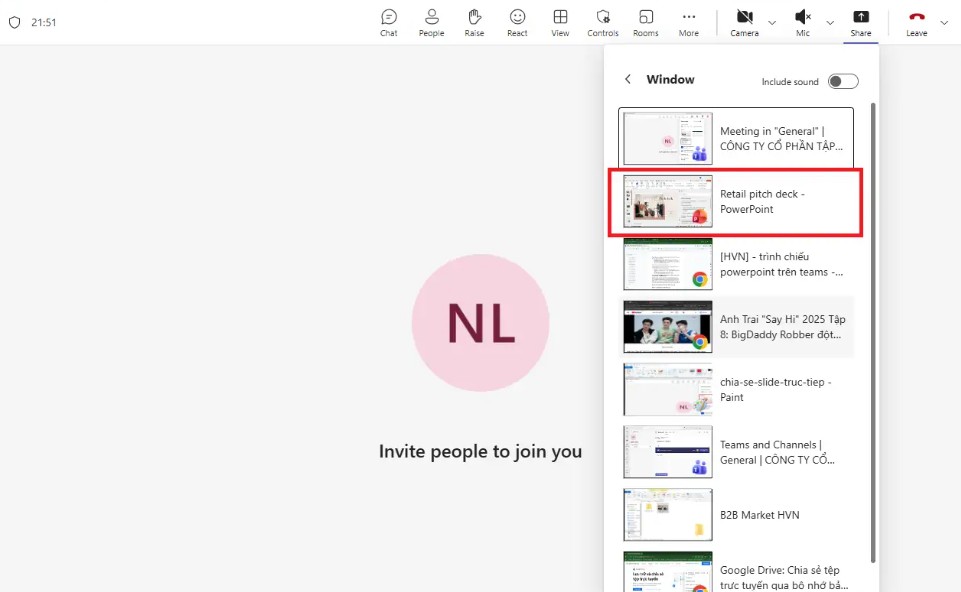Expand the Leave options dropdown arrow
This screenshot has width=961, height=592.
pyautogui.click(x=944, y=22)
